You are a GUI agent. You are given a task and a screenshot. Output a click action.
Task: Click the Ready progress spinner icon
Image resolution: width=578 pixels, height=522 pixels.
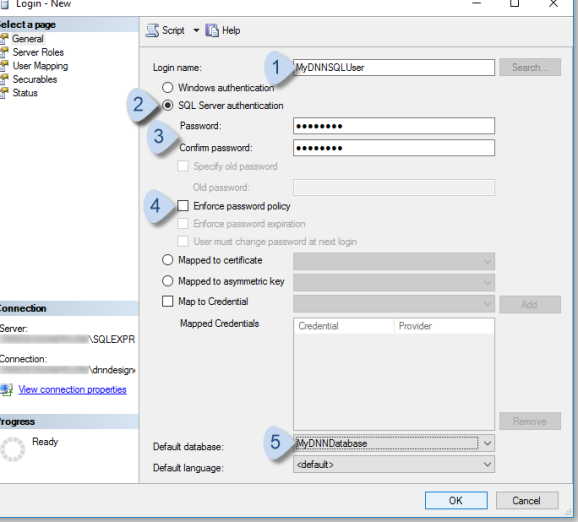point(13,449)
